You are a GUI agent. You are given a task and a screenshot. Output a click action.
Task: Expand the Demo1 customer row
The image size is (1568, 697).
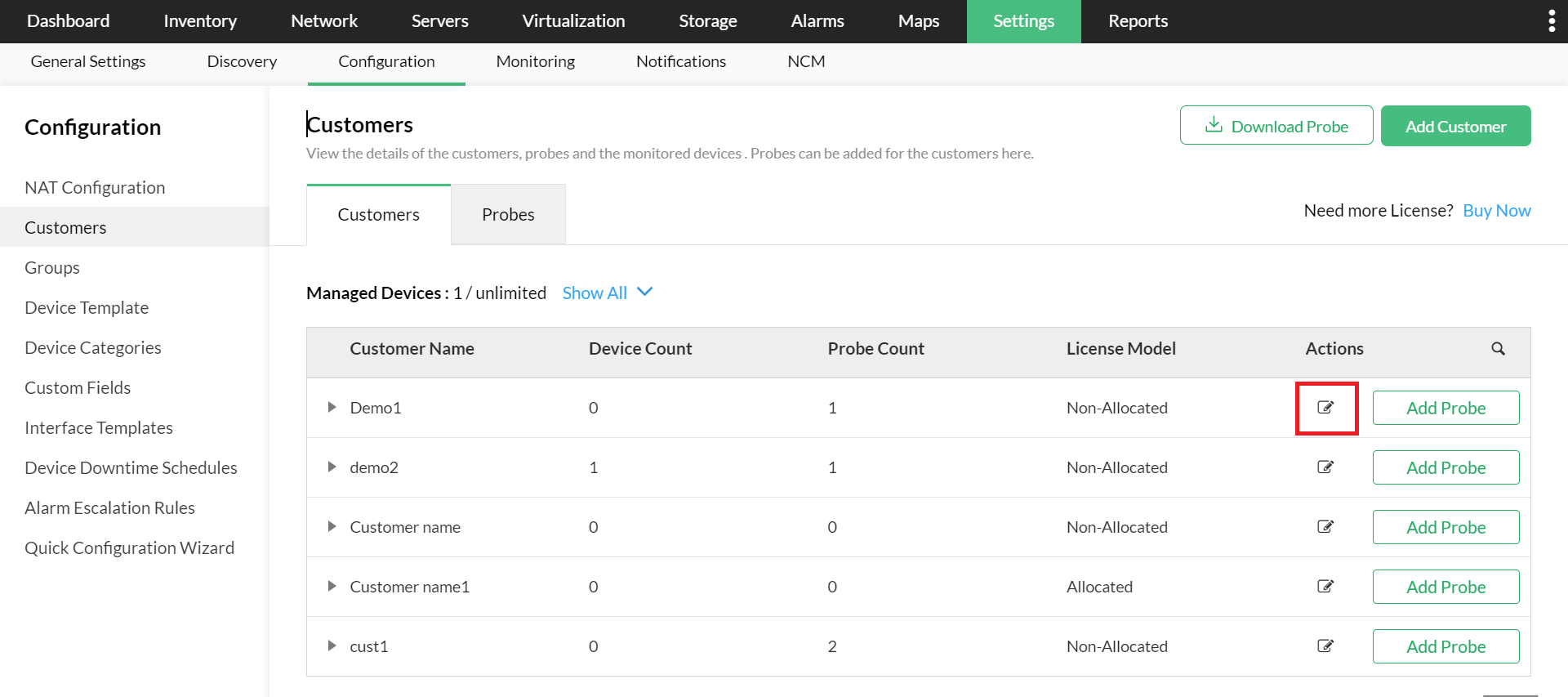[x=332, y=407]
